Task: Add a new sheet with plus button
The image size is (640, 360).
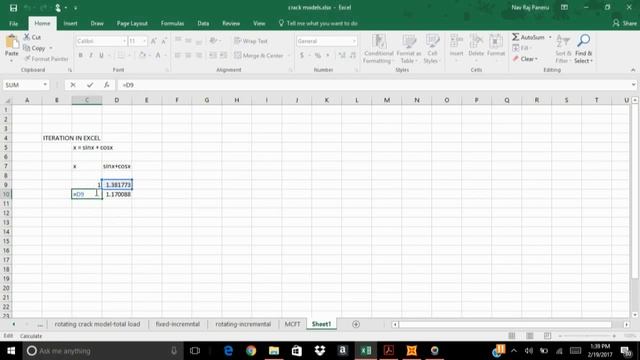Action: pos(356,324)
